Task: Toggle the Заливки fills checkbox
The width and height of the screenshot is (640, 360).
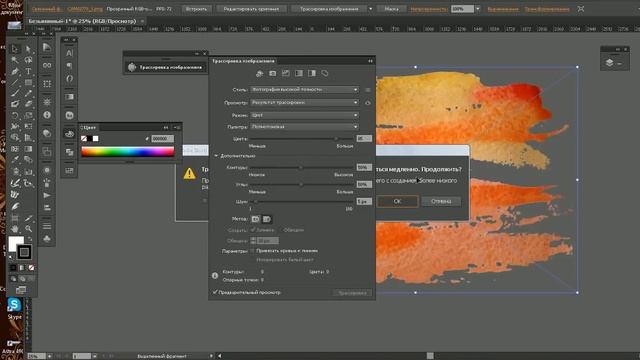Action: [x=253, y=230]
